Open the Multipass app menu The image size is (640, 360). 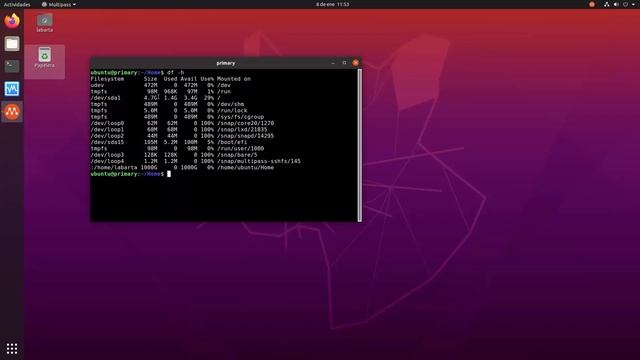59,4
